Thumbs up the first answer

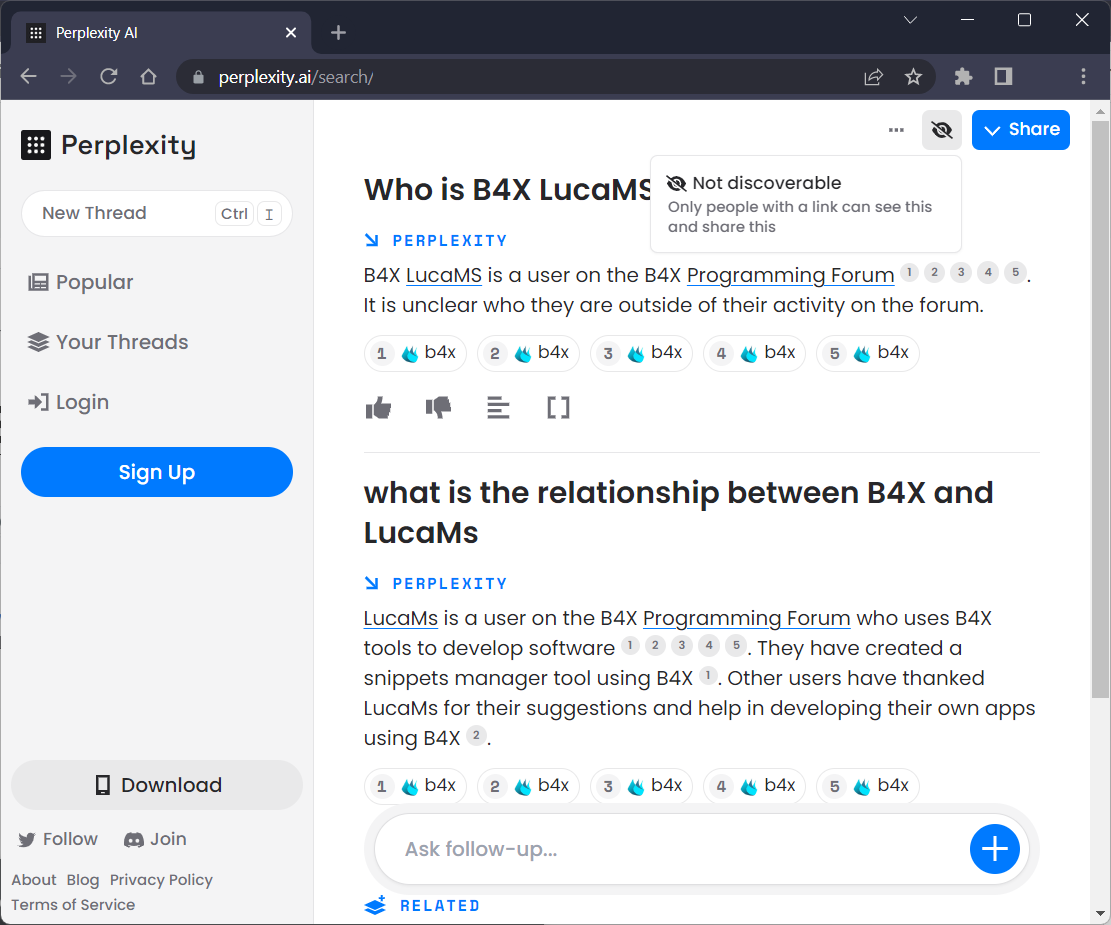(x=378, y=408)
